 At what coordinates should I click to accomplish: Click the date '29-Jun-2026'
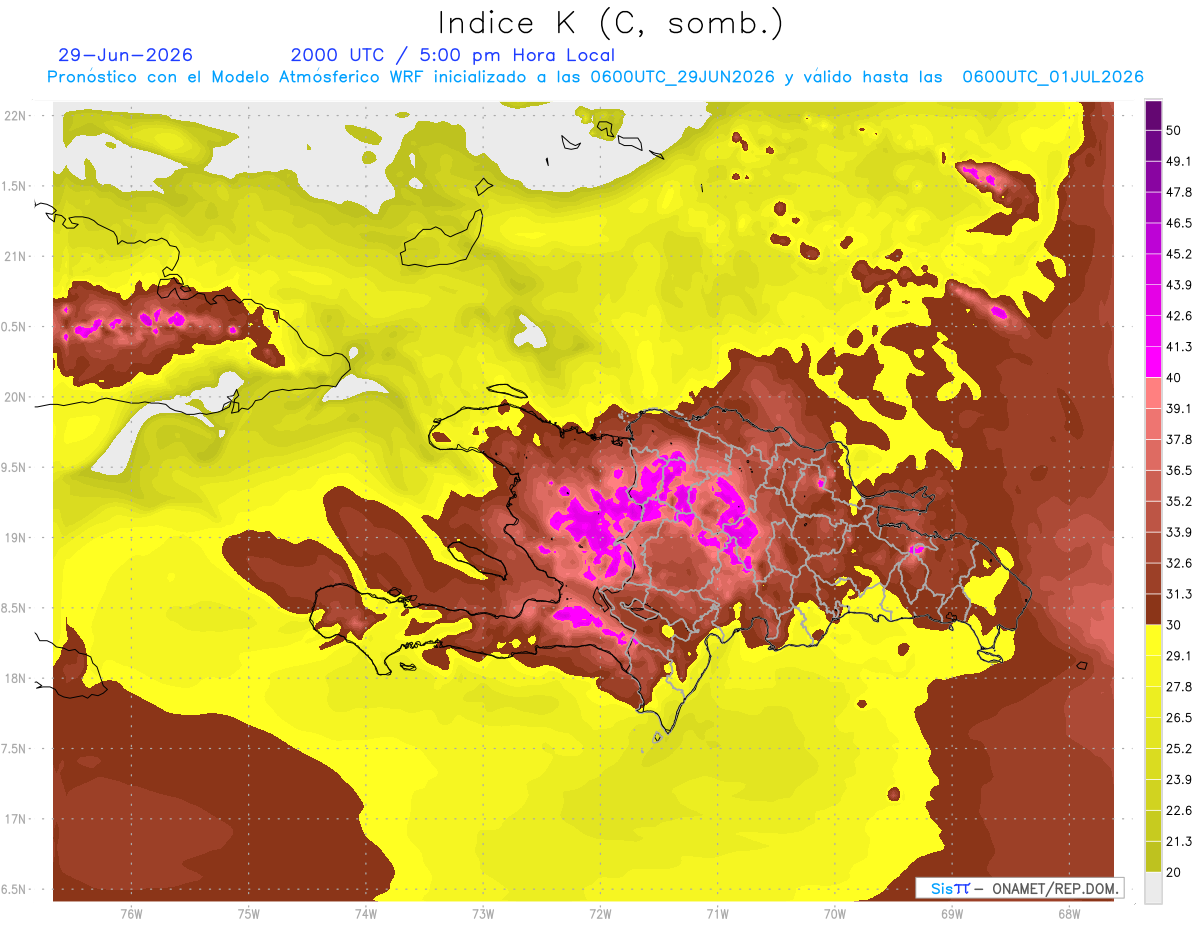[x=126, y=55]
